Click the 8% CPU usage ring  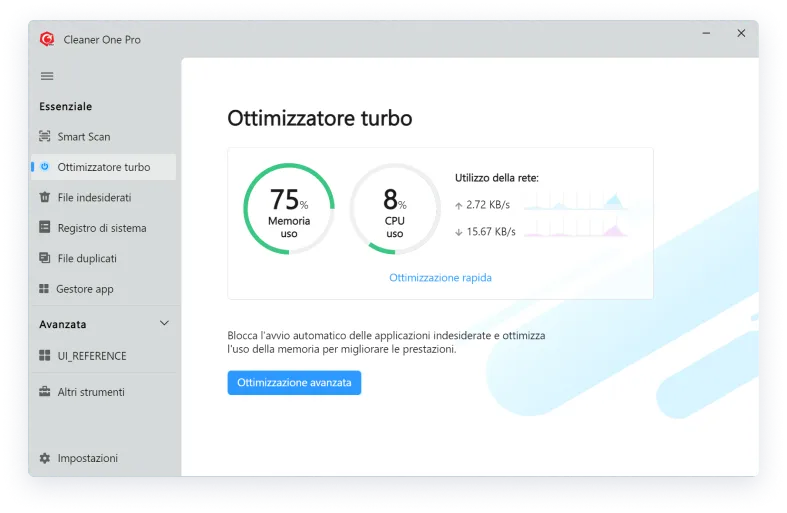394,208
